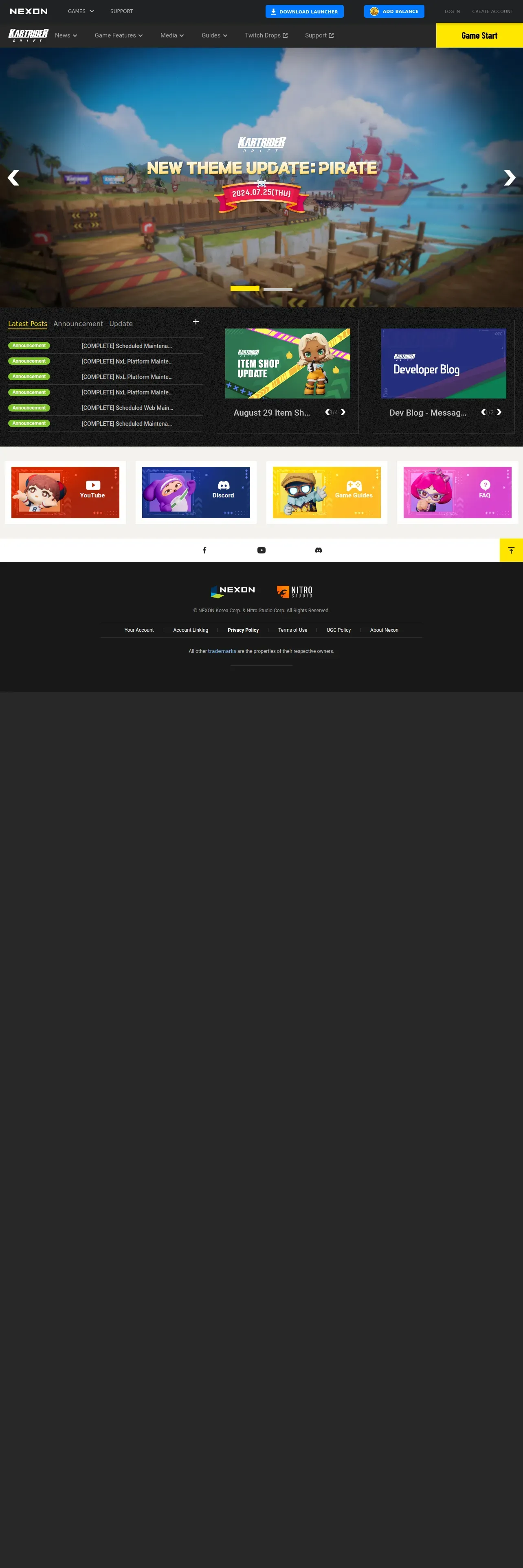Show previous Item Shop card
The width and height of the screenshot is (523, 1568).
pyautogui.click(x=327, y=412)
